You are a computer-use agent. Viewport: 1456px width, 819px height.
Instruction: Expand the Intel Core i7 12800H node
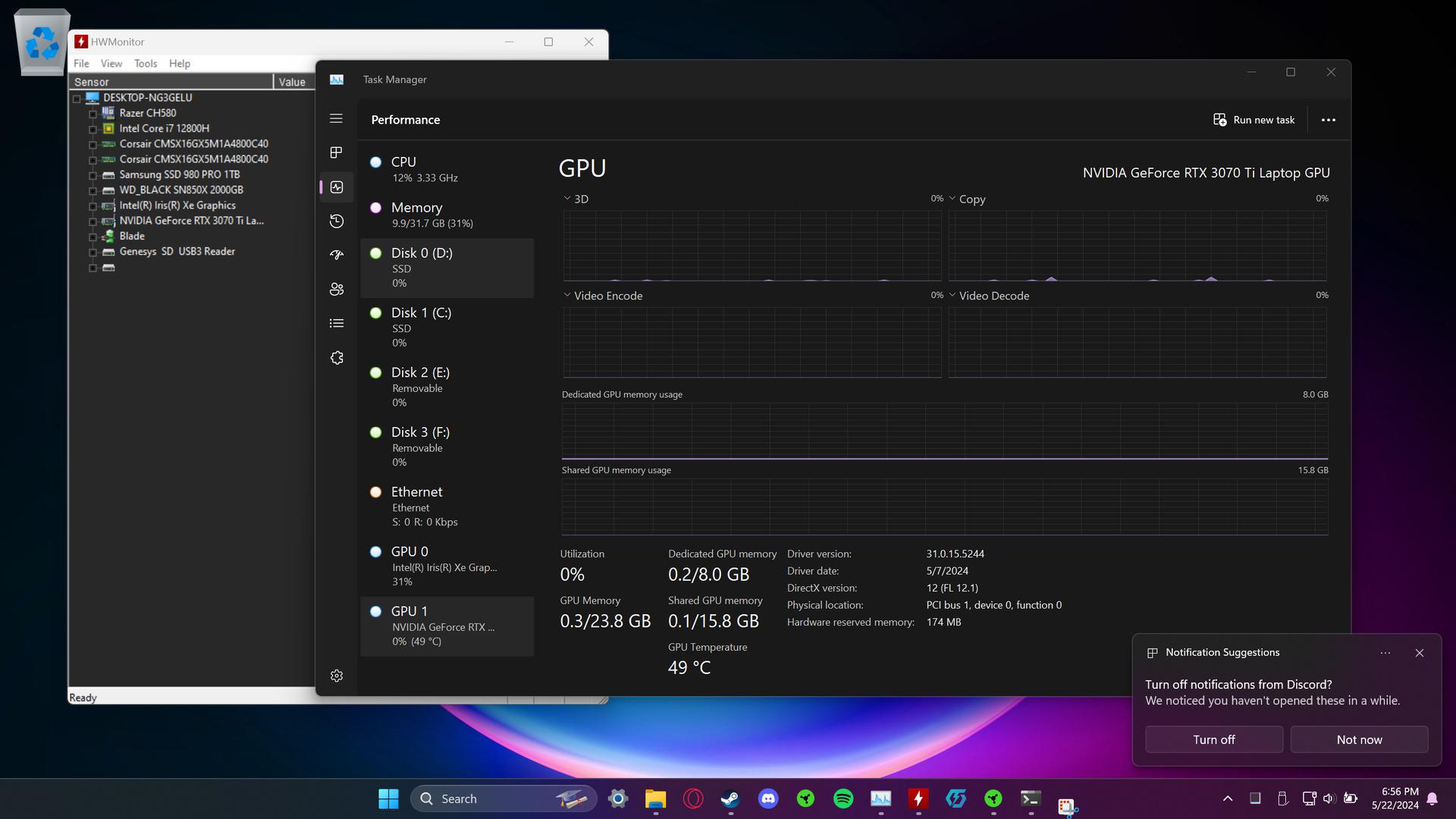93,129
